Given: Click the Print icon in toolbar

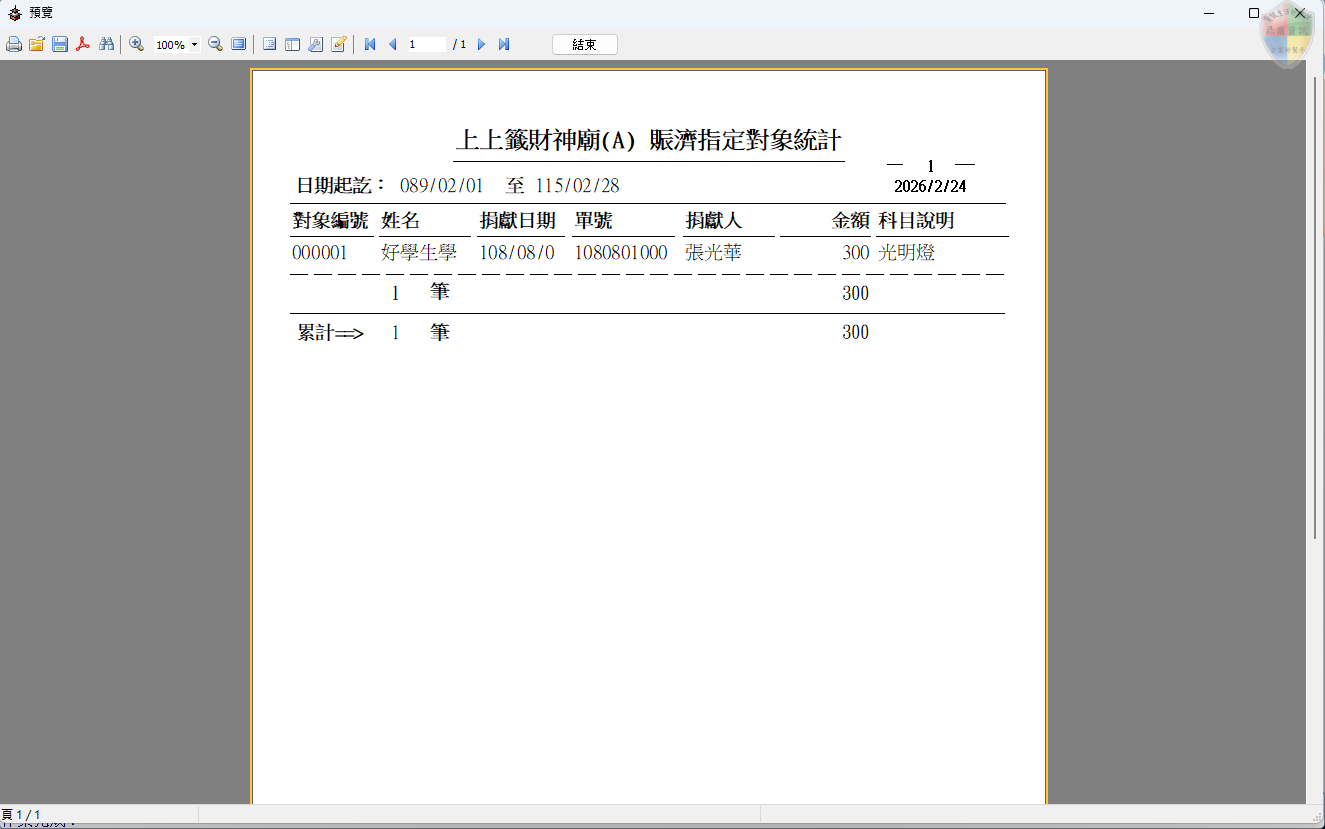Looking at the screenshot, I should click(14, 44).
